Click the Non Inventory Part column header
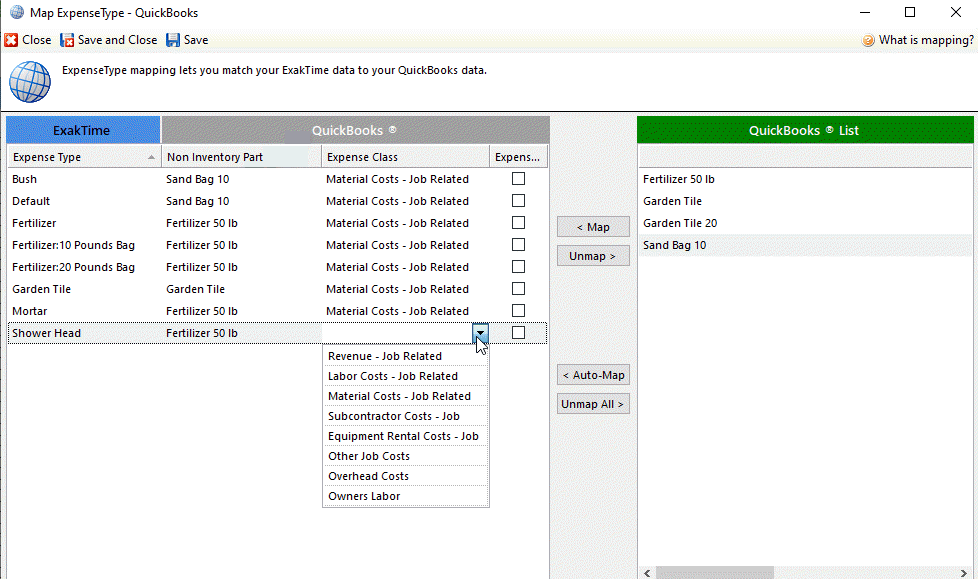 [241, 157]
